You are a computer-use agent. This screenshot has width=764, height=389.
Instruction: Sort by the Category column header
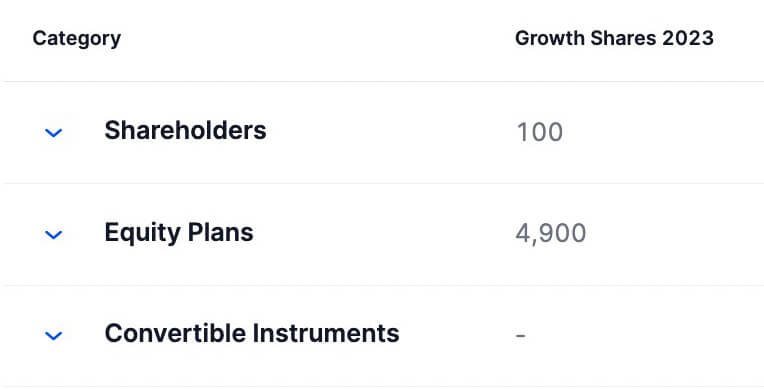click(76, 39)
